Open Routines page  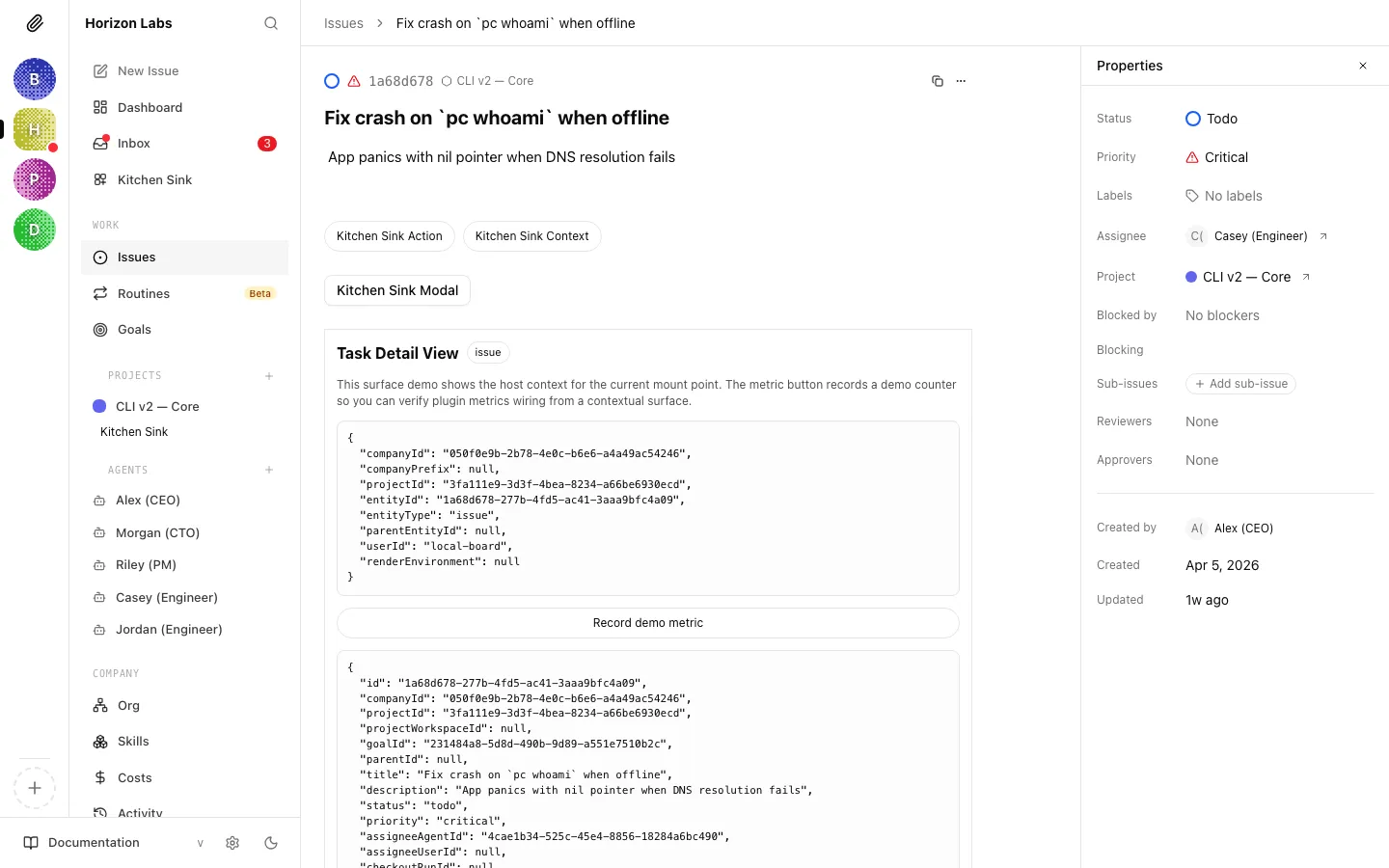pyautogui.click(x=184, y=293)
